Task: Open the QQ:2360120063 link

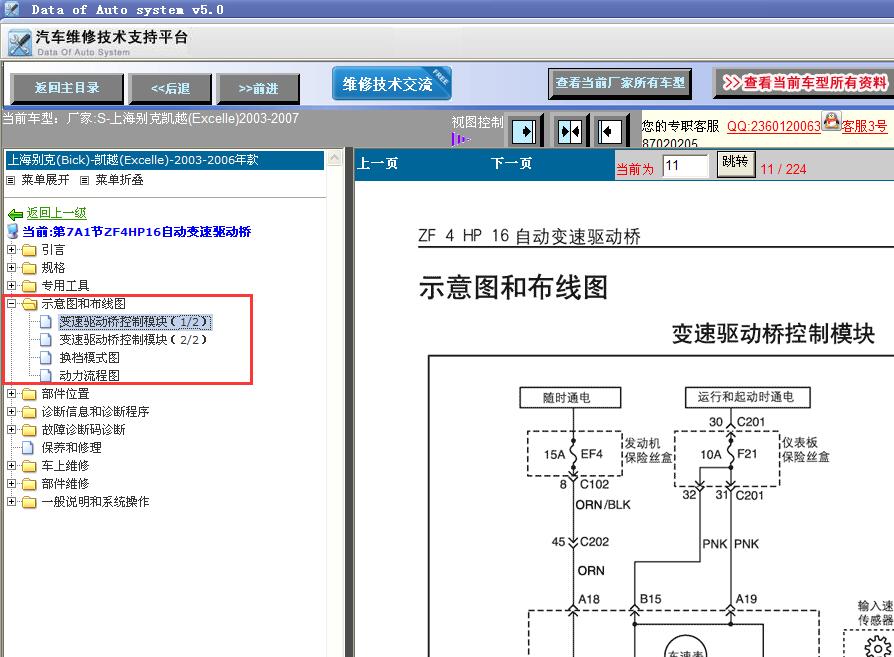Action: [774, 126]
